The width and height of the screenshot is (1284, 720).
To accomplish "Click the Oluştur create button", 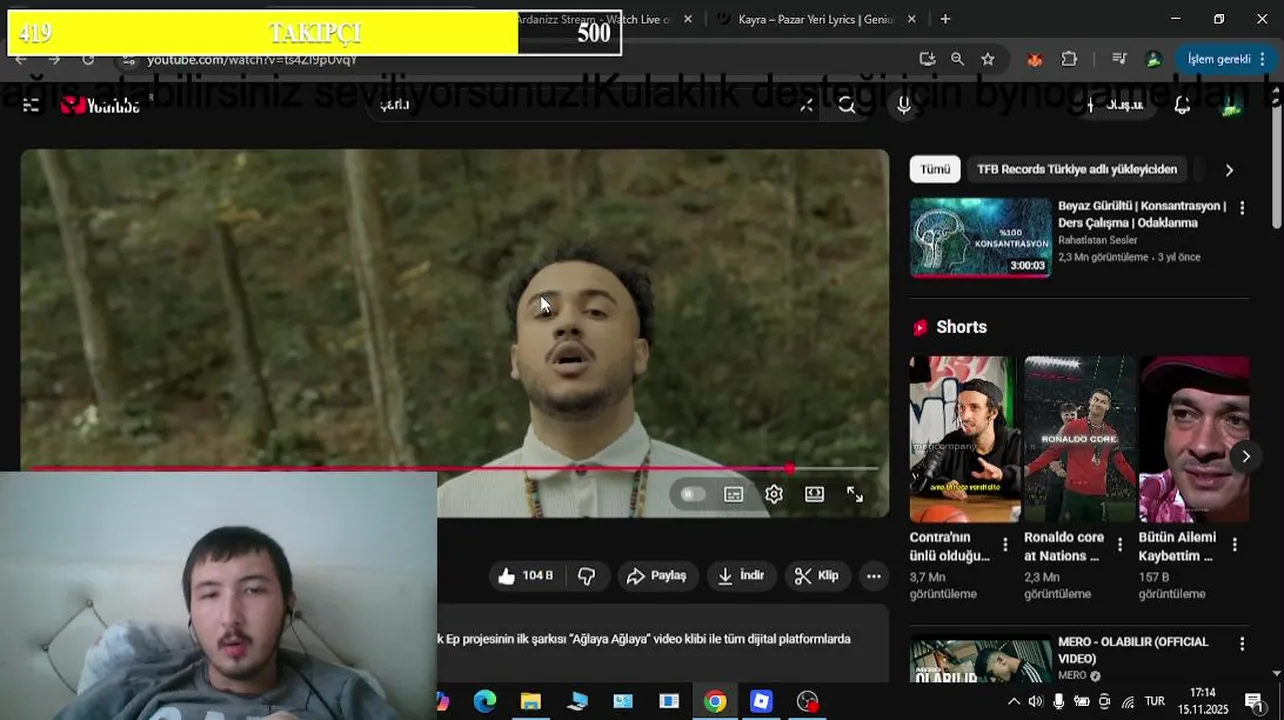I will point(1115,105).
